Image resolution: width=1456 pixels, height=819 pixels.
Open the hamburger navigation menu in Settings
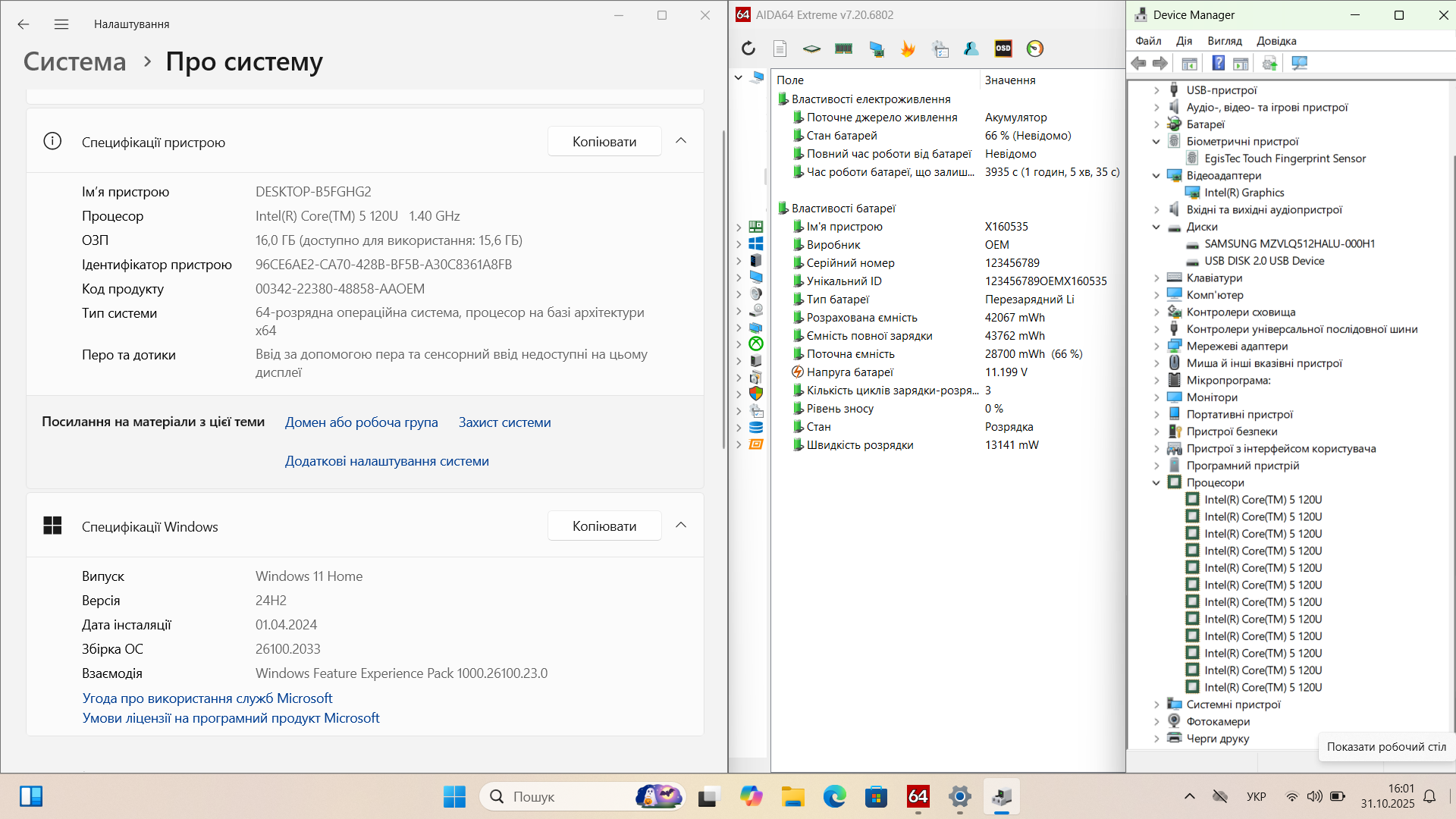pos(61,24)
